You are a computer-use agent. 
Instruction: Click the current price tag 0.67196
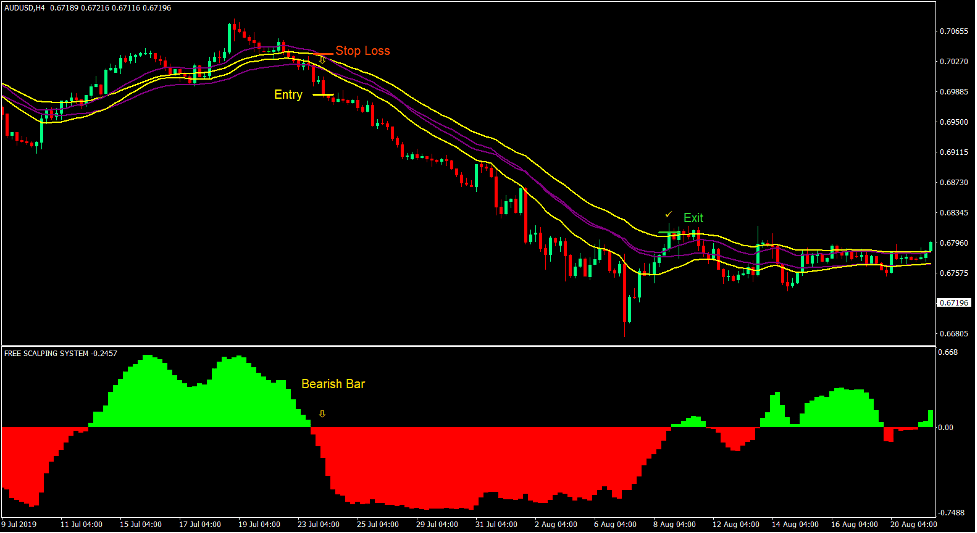point(953,303)
